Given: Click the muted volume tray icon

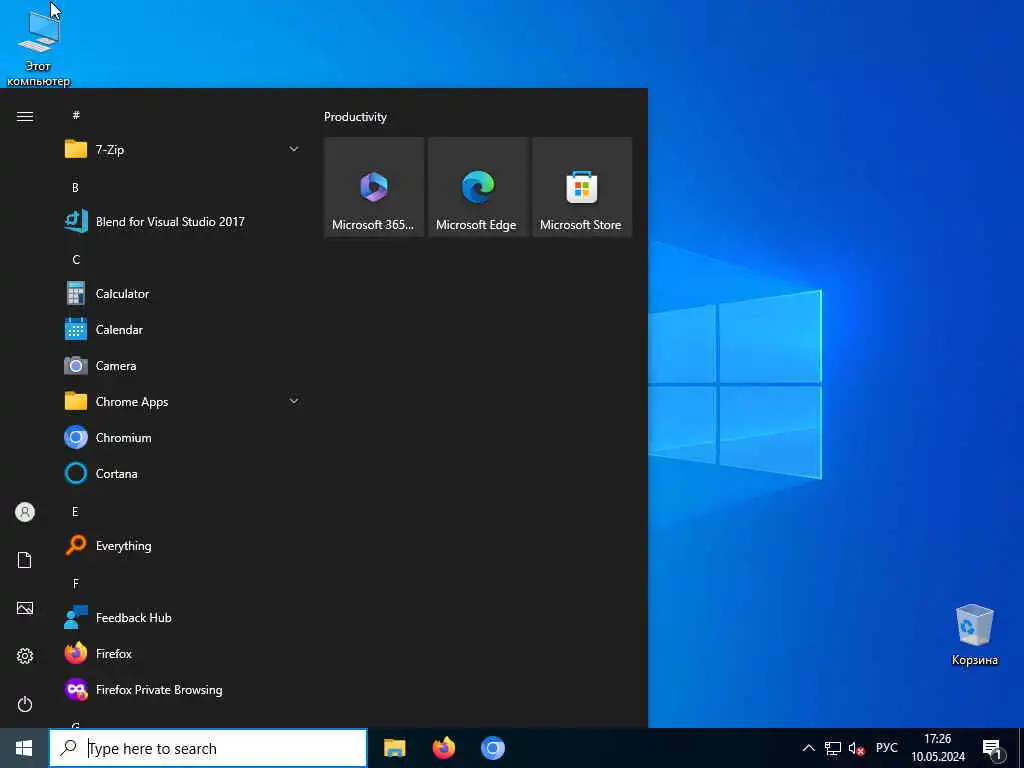Looking at the screenshot, I should click(856, 748).
